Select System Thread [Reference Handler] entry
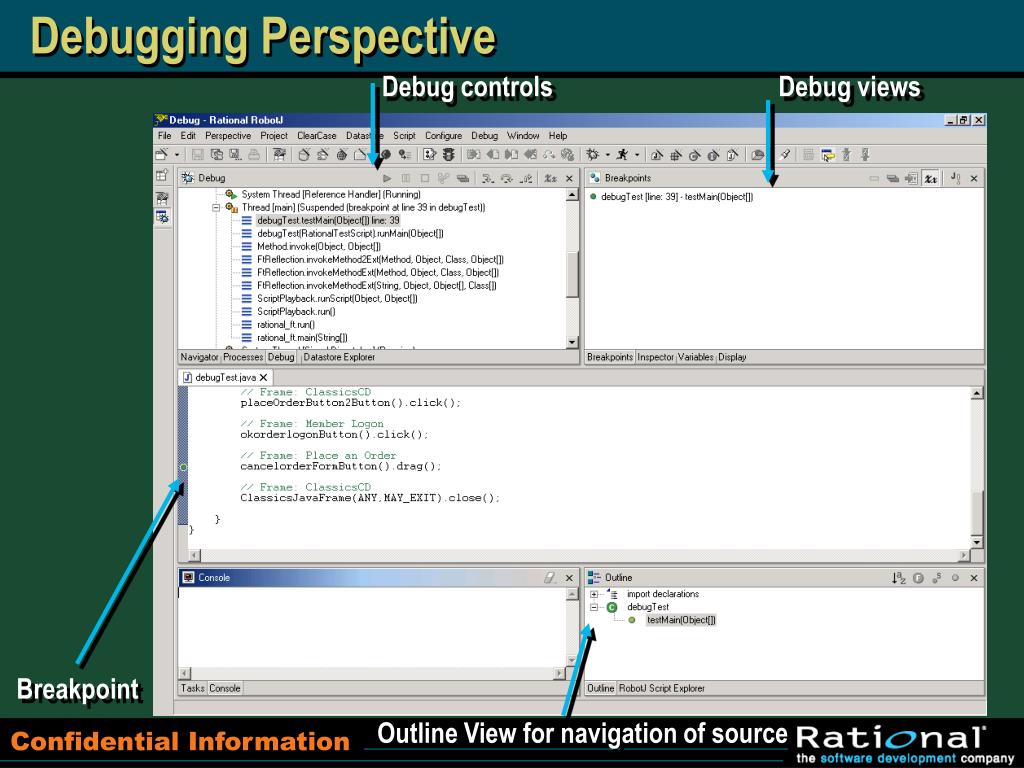Viewport: 1024px width, 768px height. (x=331, y=195)
